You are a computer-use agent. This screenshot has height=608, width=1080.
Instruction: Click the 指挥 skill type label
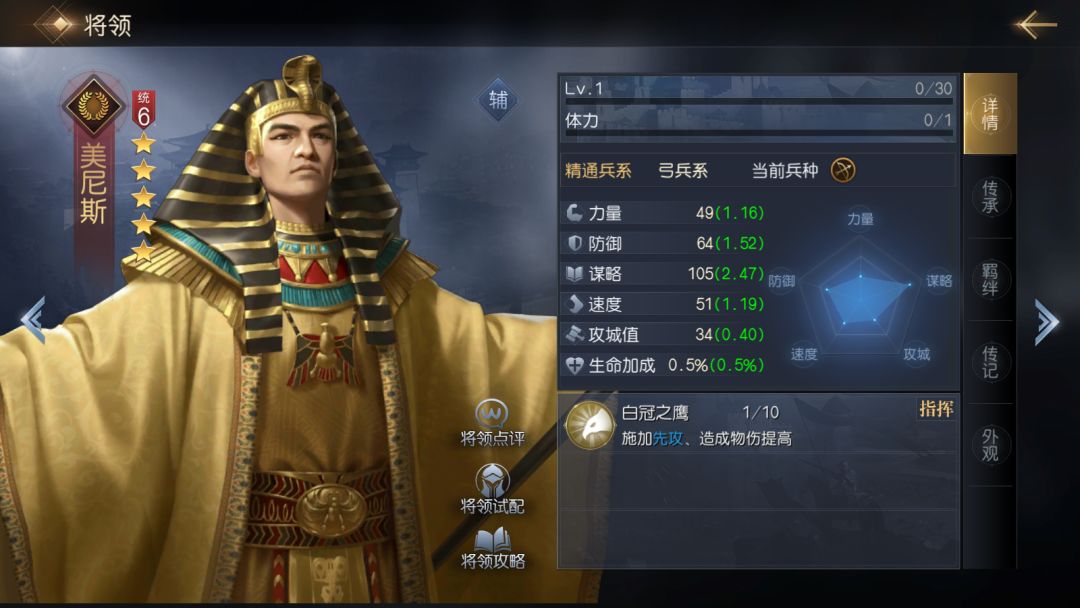pos(936,409)
